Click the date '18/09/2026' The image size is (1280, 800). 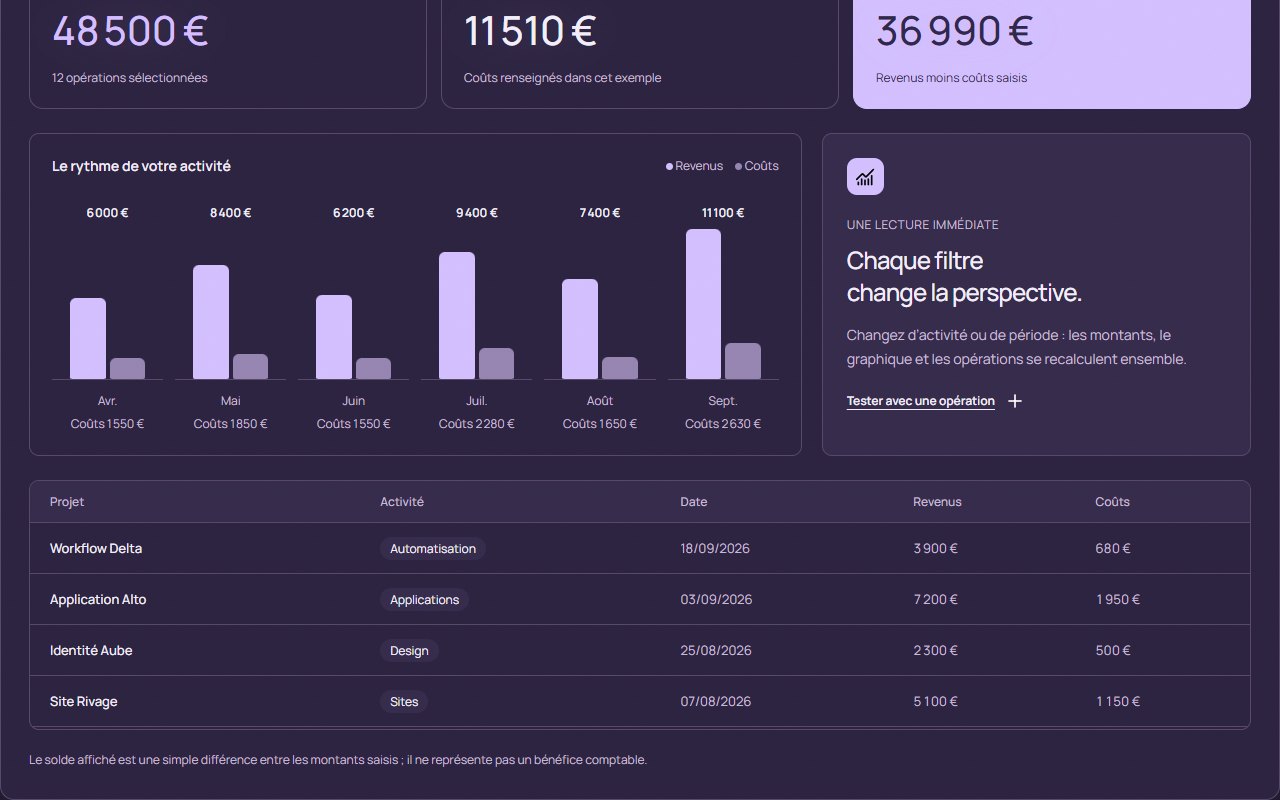715,548
